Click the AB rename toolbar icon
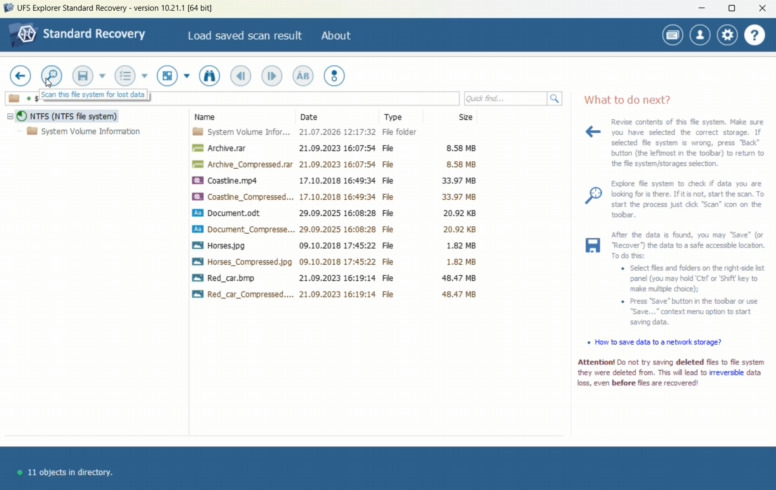 coord(303,76)
